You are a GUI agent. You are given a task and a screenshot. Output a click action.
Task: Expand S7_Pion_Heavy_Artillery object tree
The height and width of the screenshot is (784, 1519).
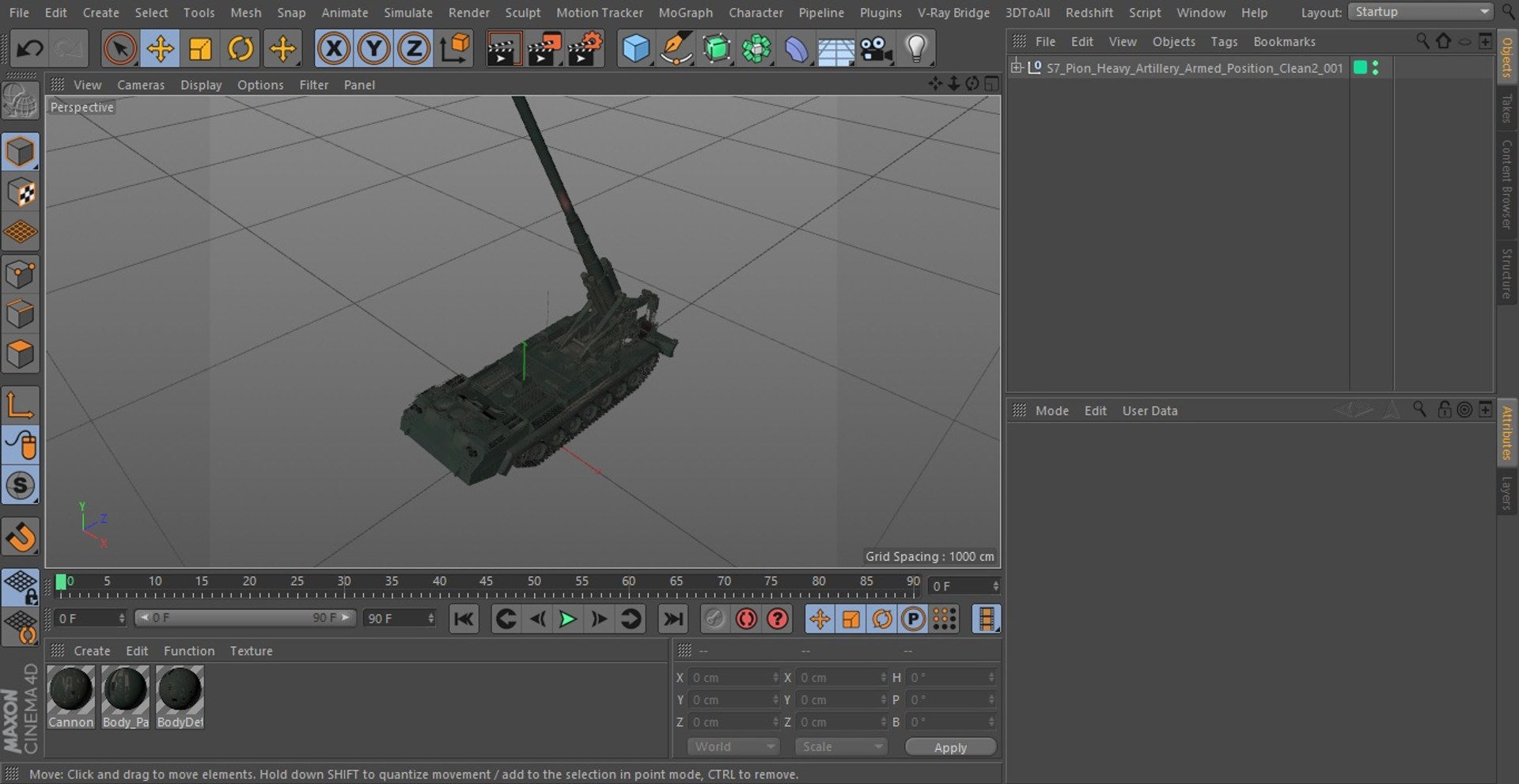point(1017,68)
